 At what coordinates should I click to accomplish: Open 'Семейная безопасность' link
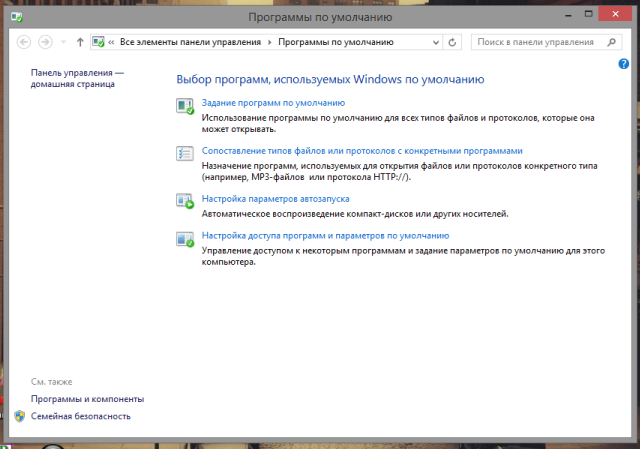(81, 416)
